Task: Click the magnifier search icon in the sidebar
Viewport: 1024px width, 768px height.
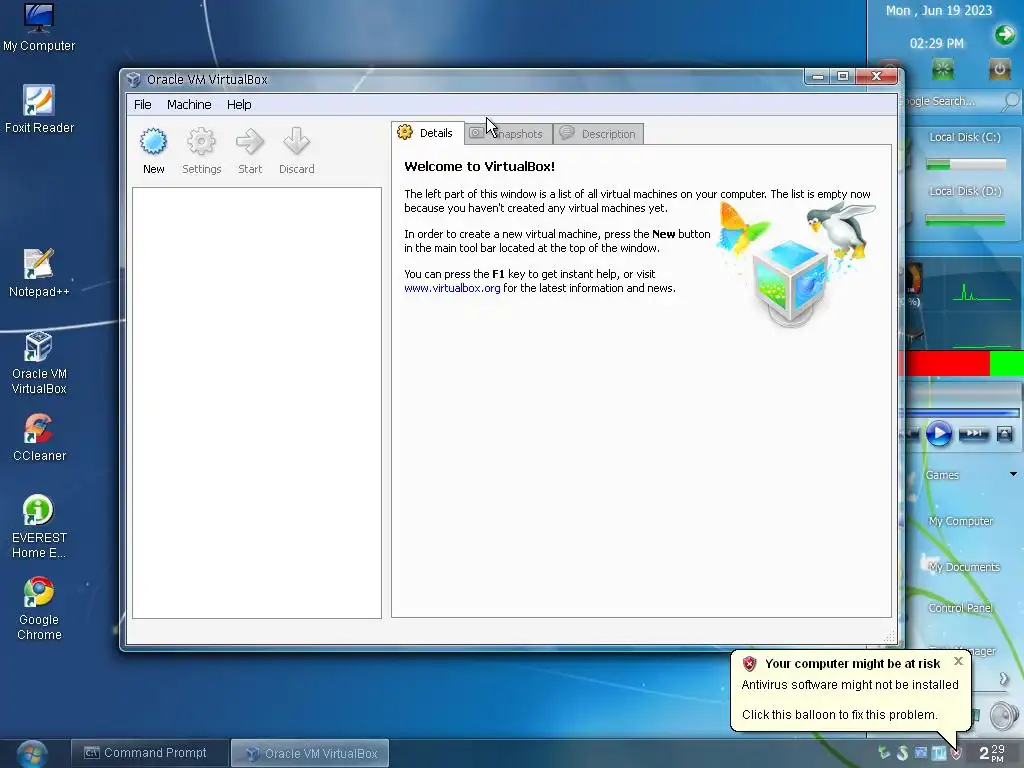Action: point(1010,101)
